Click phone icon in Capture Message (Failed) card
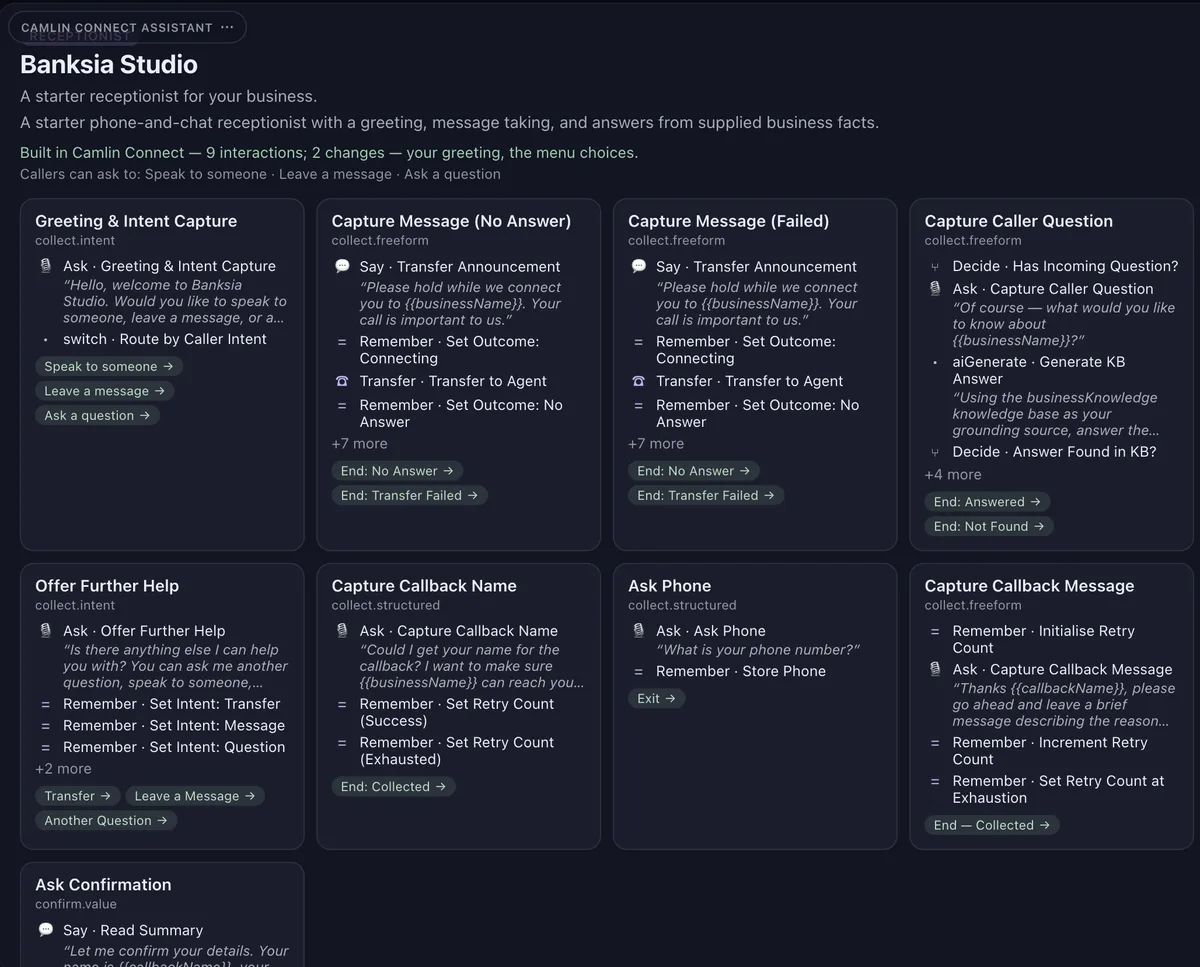1200x967 pixels. pyautogui.click(x=638, y=381)
